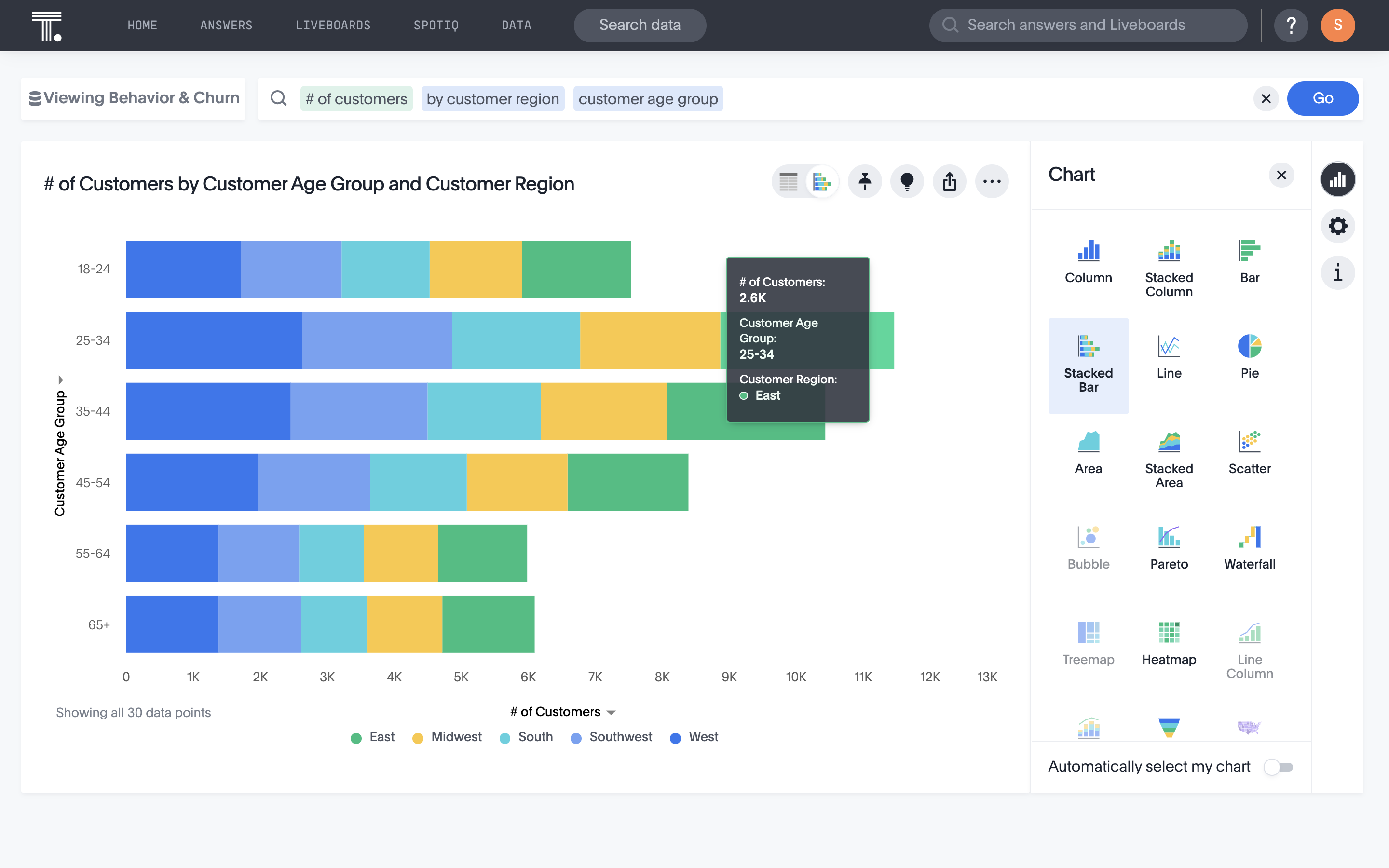This screenshot has height=868, width=1389.
Task: Click the East legend color swatch
Action: [x=356, y=738]
